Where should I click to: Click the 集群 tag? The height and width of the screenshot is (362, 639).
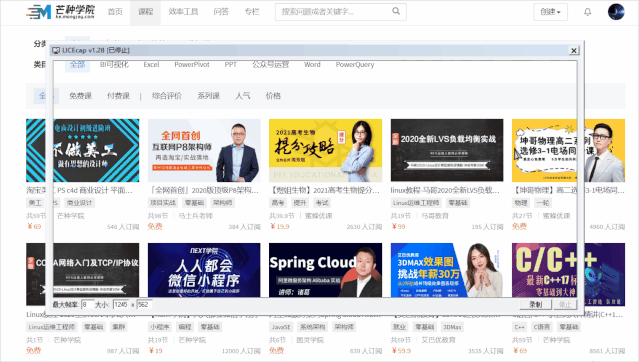click(x=119, y=327)
